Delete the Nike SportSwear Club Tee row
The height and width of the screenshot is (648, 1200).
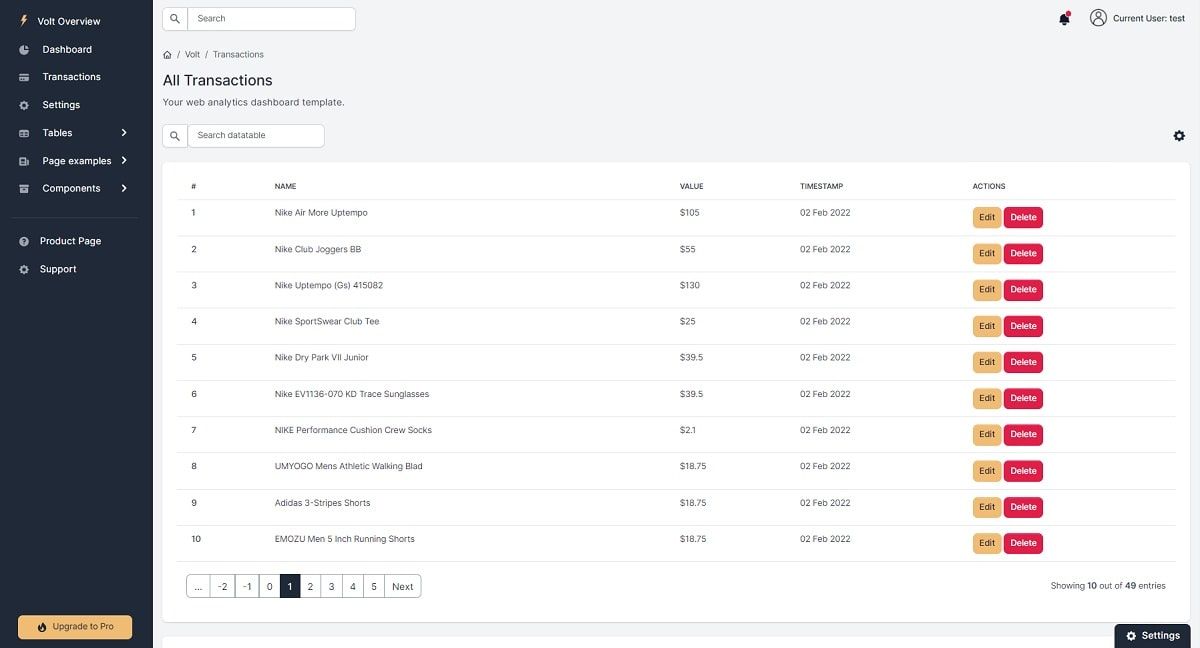[1023, 326]
